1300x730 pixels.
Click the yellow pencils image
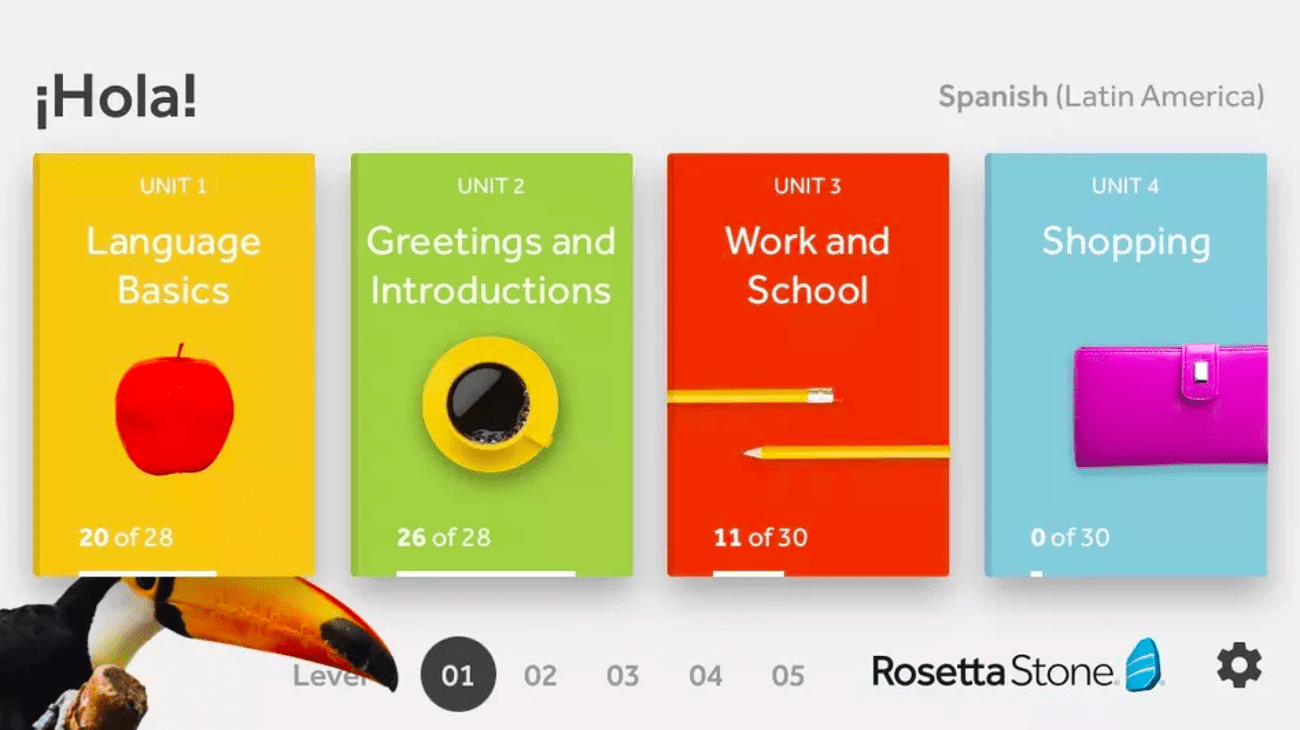[808, 424]
